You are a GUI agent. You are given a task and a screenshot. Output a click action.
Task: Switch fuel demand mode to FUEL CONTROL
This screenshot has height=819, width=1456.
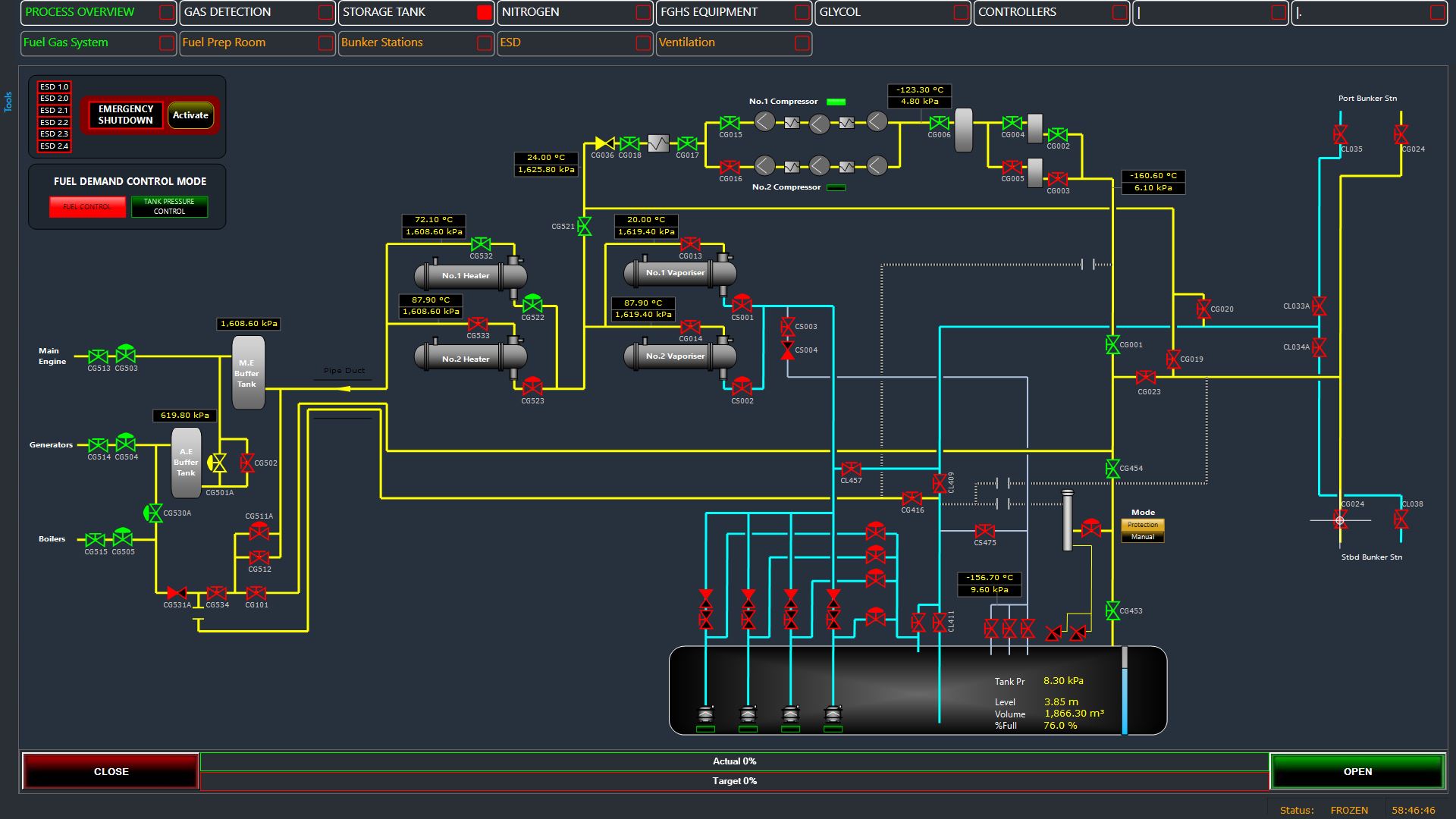[x=87, y=206]
